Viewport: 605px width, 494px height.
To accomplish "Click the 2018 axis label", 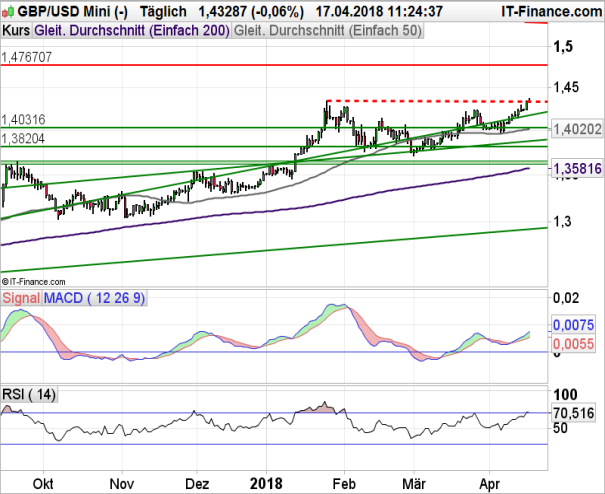I will point(266,484).
